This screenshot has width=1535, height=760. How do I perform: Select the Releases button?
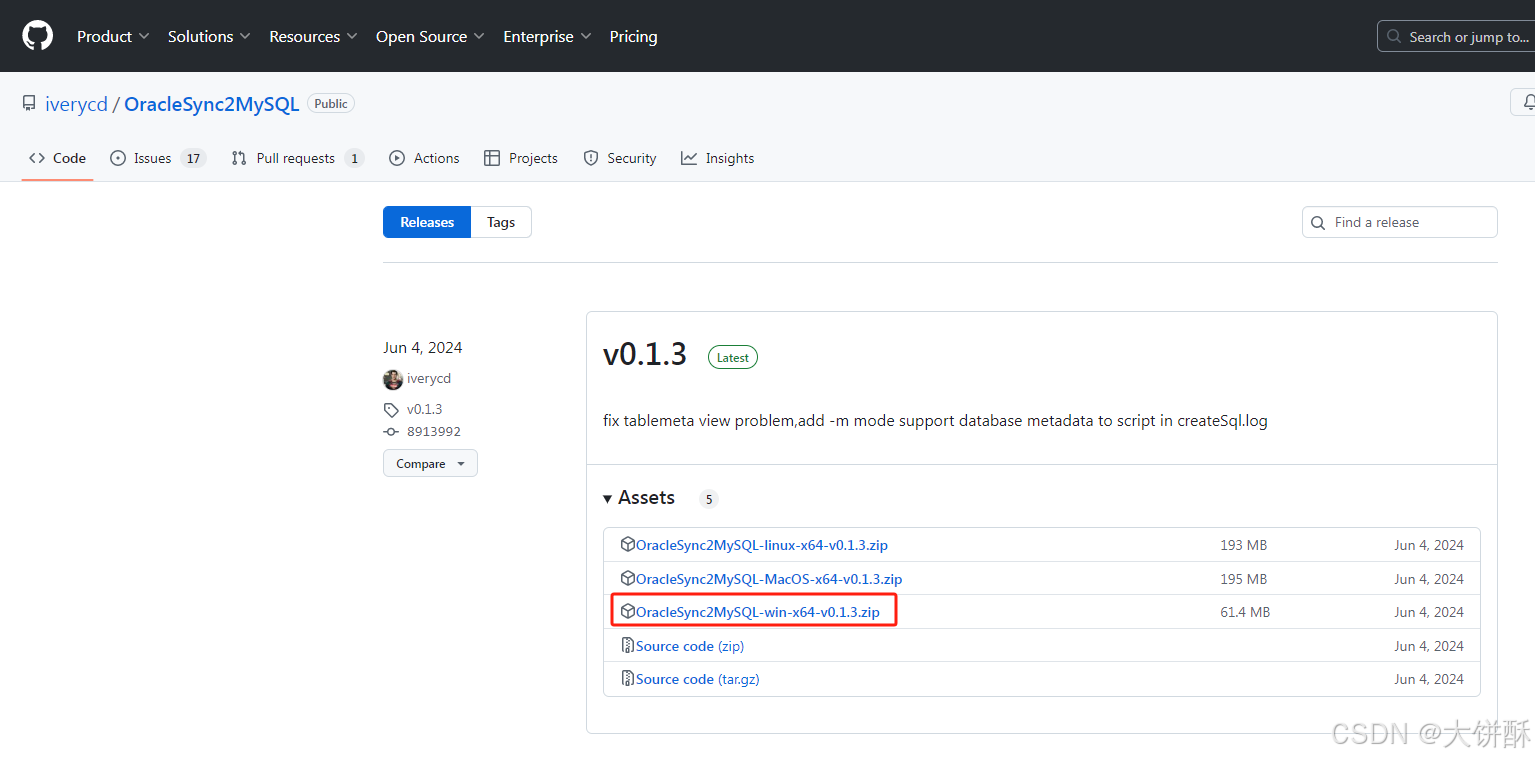[x=427, y=222]
